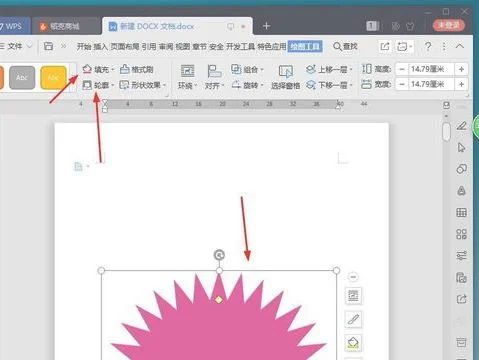Decrease height with the minus stepper
Image resolution: width=479 pixels, height=360 pixels.
coord(402,69)
